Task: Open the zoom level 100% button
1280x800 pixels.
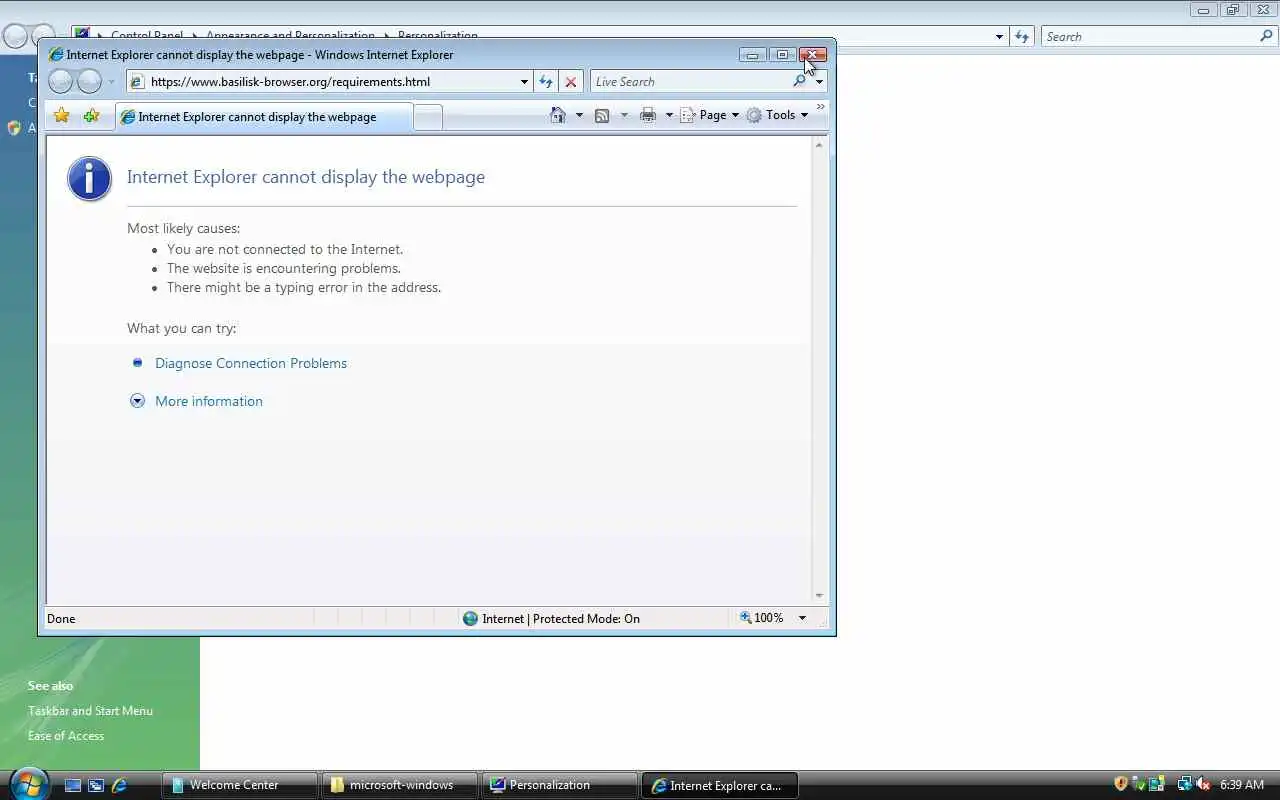Action: pyautogui.click(x=761, y=618)
